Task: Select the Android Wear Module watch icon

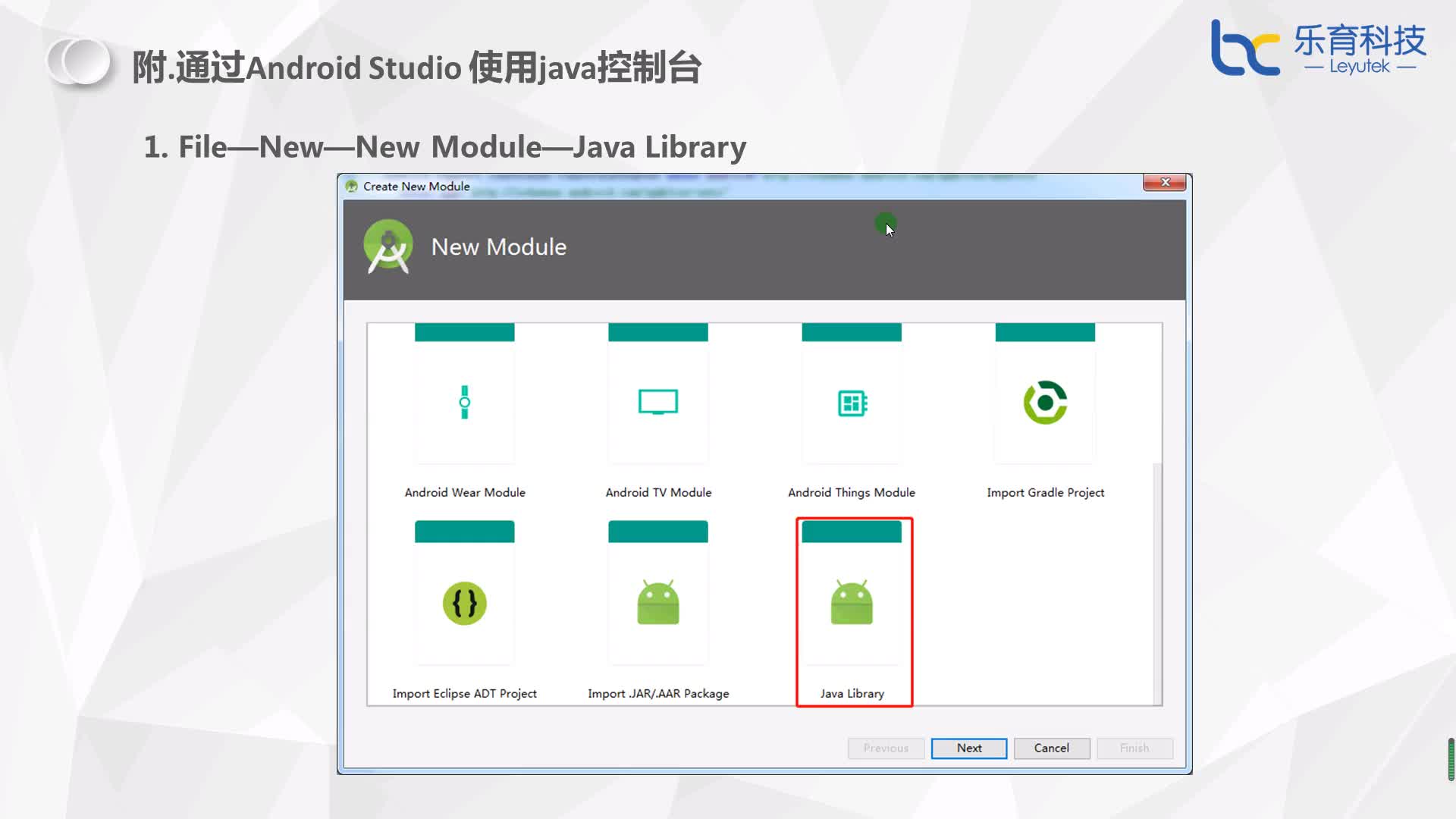Action: [x=465, y=403]
